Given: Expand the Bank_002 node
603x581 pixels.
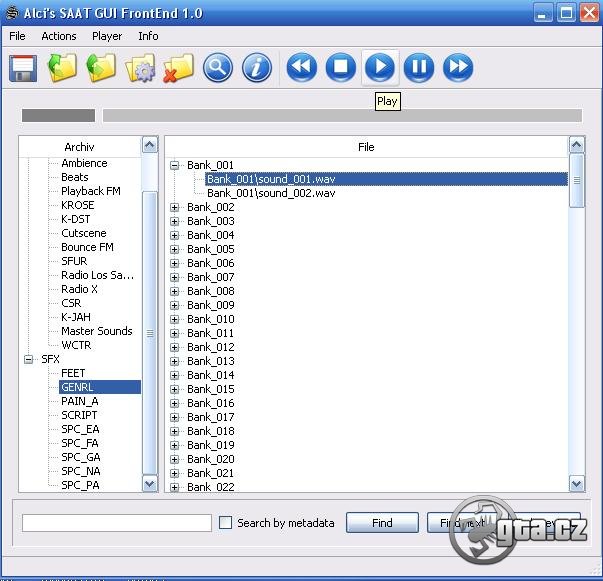Looking at the screenshot, I should [175, 207].
